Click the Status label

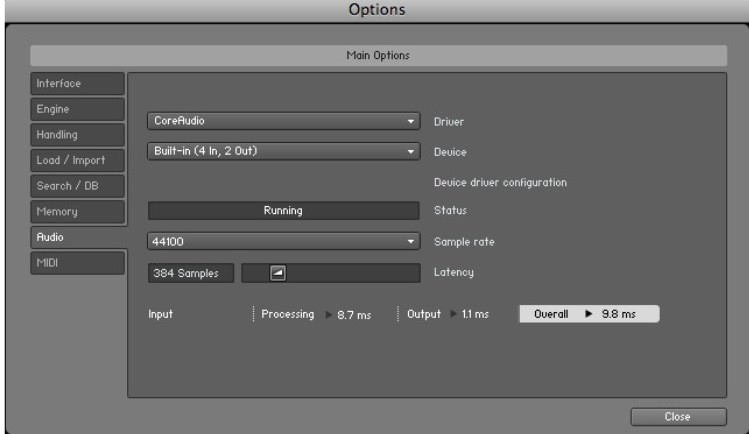tap(450, 211)
